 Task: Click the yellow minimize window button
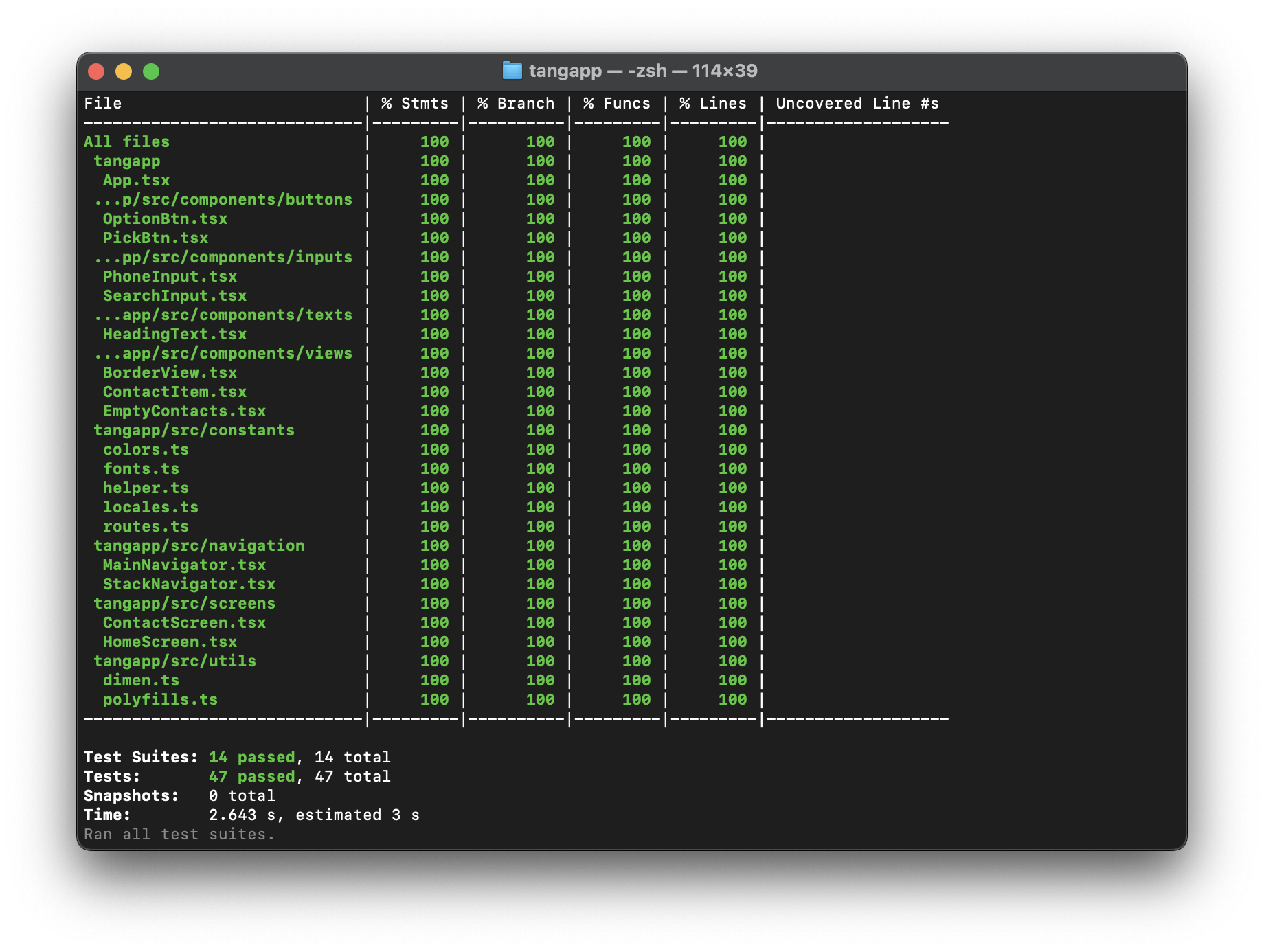[124, 71]
